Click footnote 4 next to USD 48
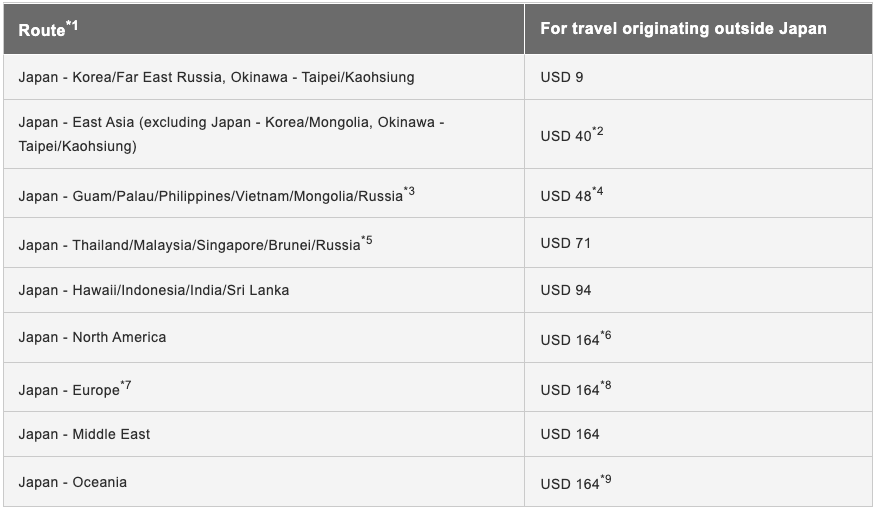This screenshot has width=876, height=511. 598,190
